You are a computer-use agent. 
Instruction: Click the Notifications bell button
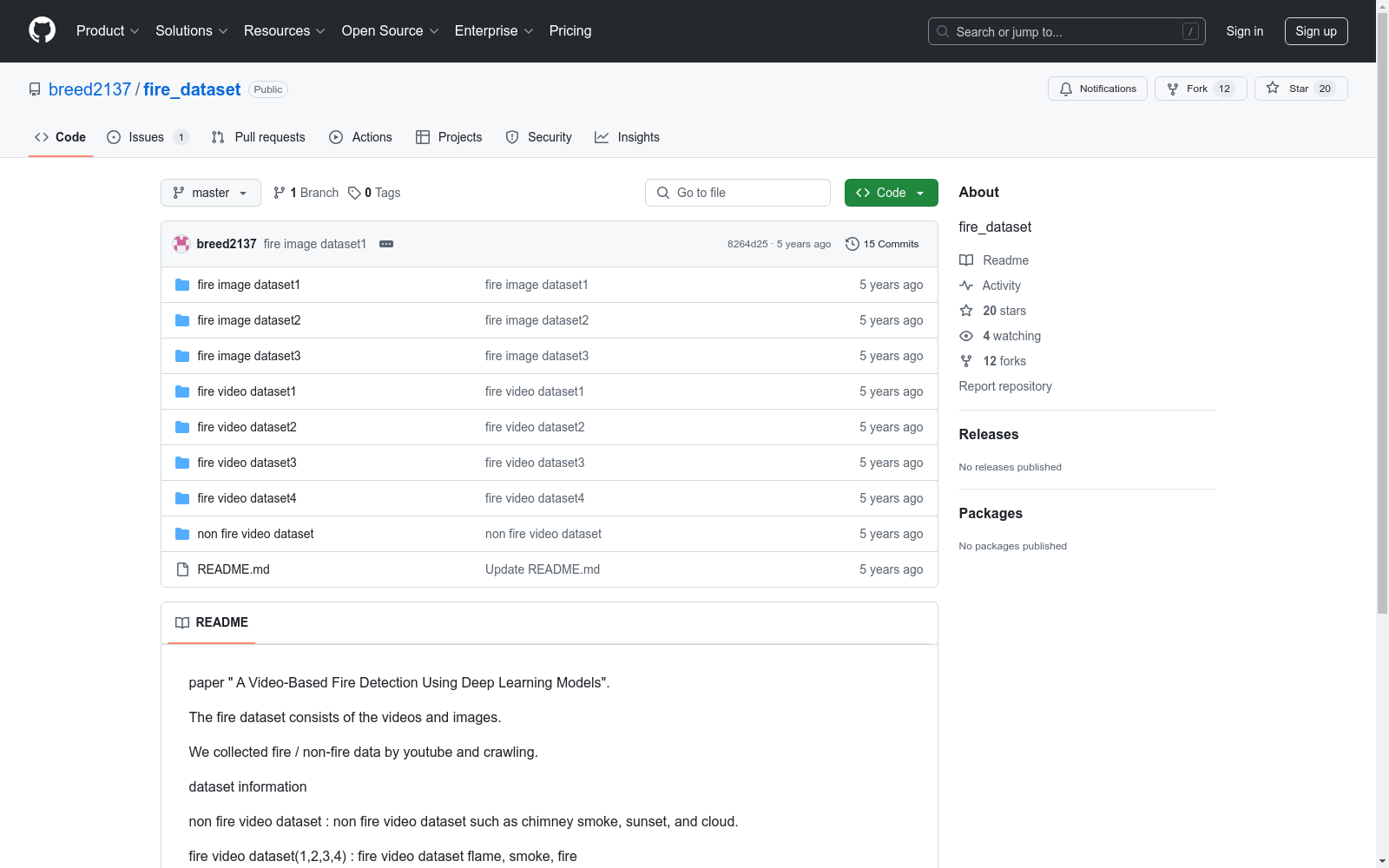1097,89
